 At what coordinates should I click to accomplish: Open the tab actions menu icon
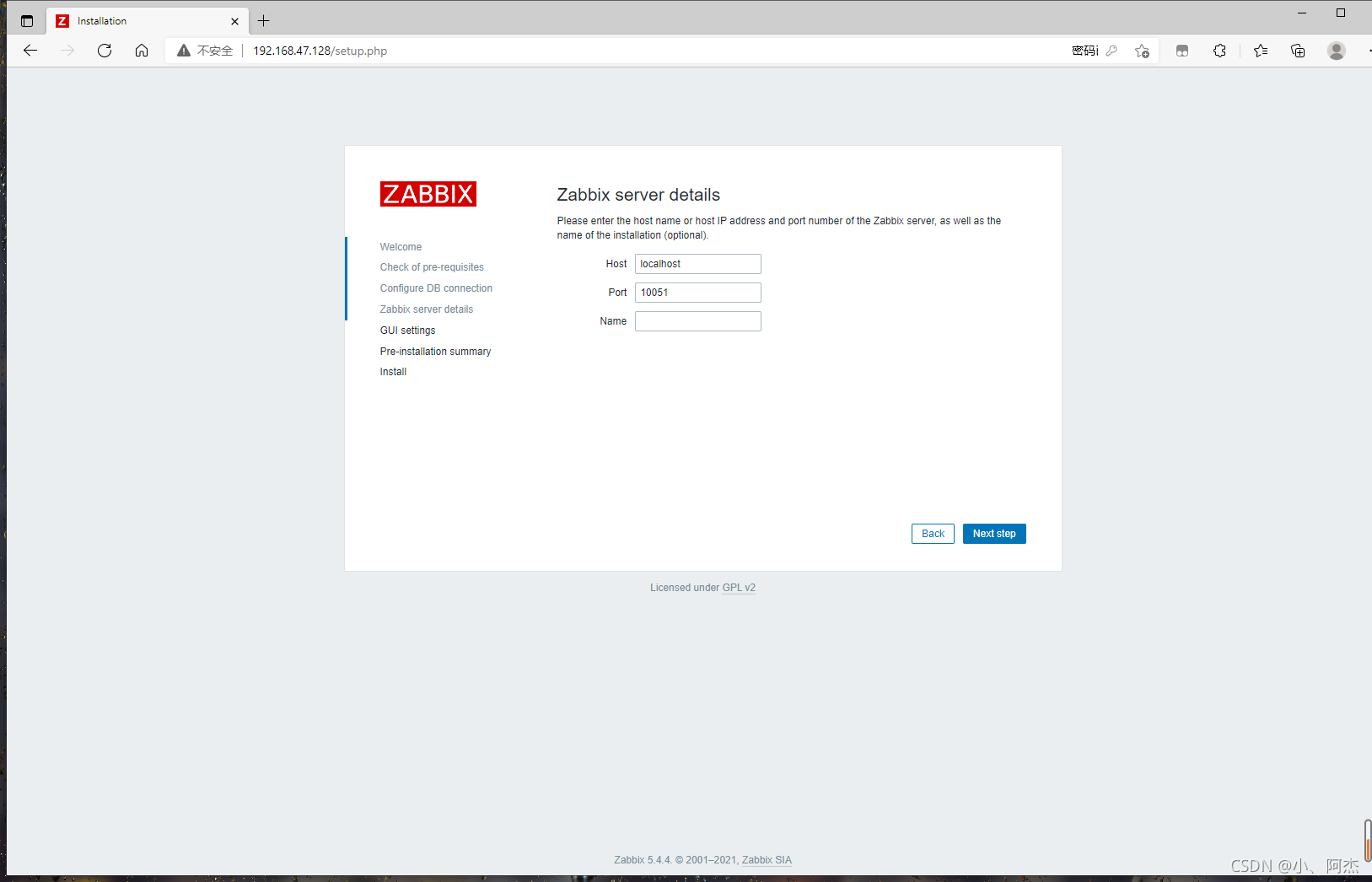(x=27, y=21)
